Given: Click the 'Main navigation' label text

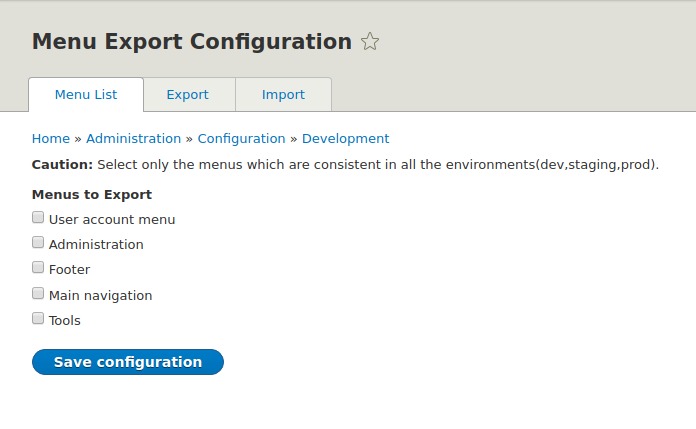Looking at the screenshot, I should [x=100, y=296].
